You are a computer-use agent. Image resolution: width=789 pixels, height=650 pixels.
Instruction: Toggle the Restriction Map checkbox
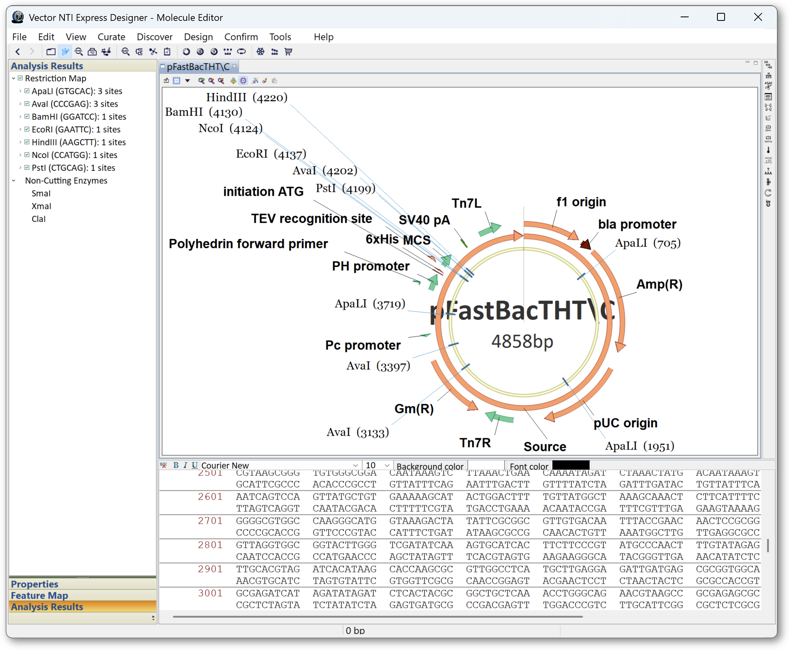(21, 78)
